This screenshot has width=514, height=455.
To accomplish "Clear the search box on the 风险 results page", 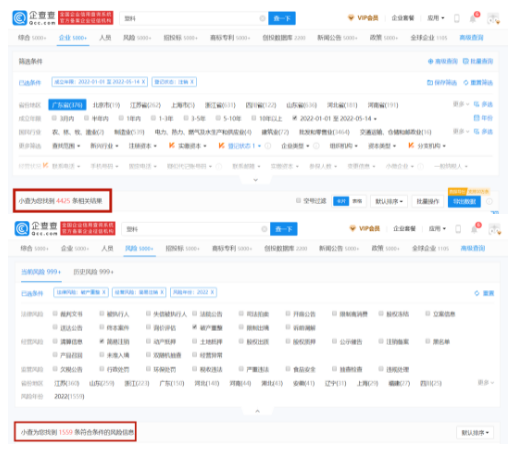I will click(x=264, y=229).
